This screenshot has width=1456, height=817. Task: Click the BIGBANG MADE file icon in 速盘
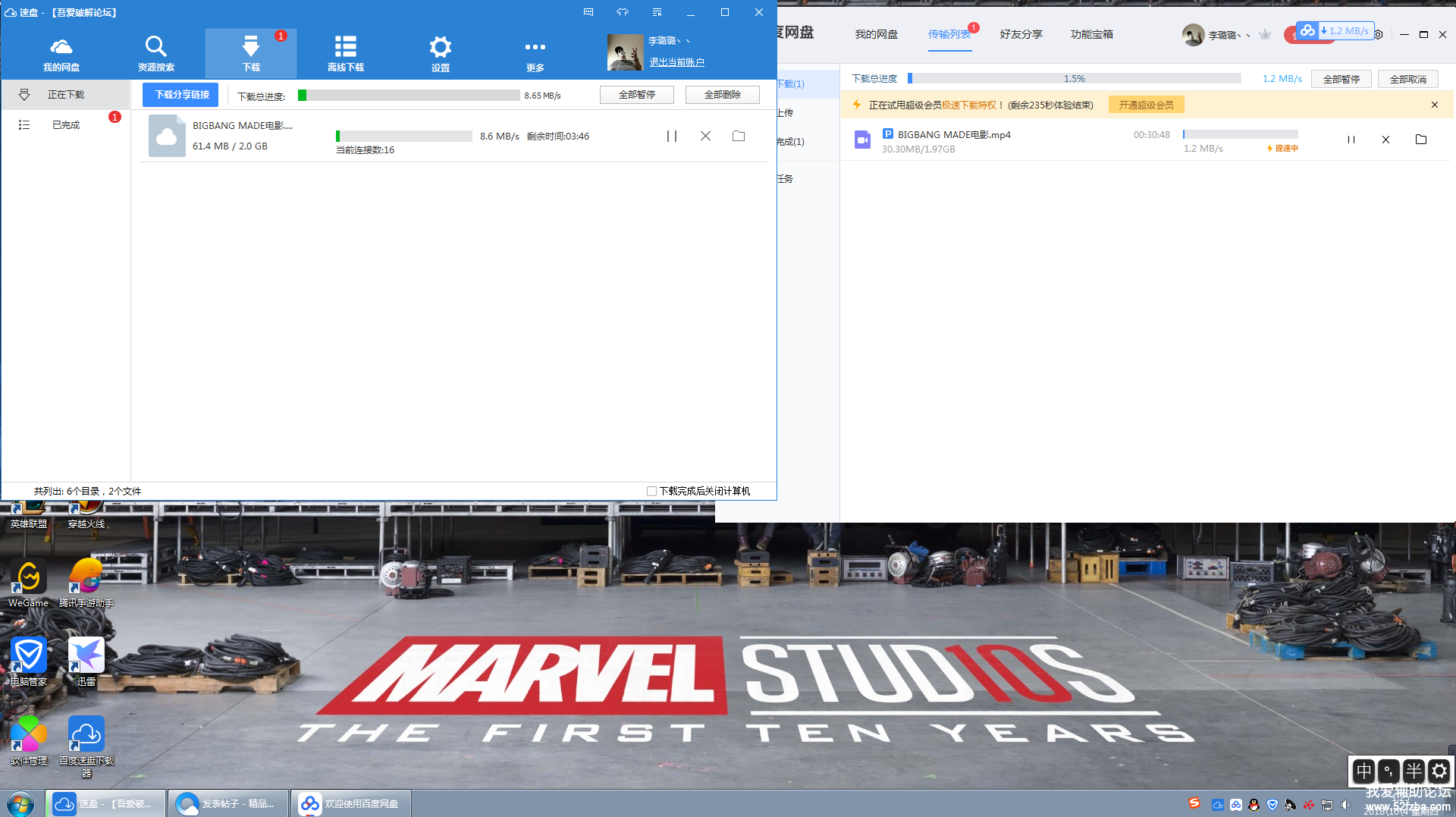point(167,136)
